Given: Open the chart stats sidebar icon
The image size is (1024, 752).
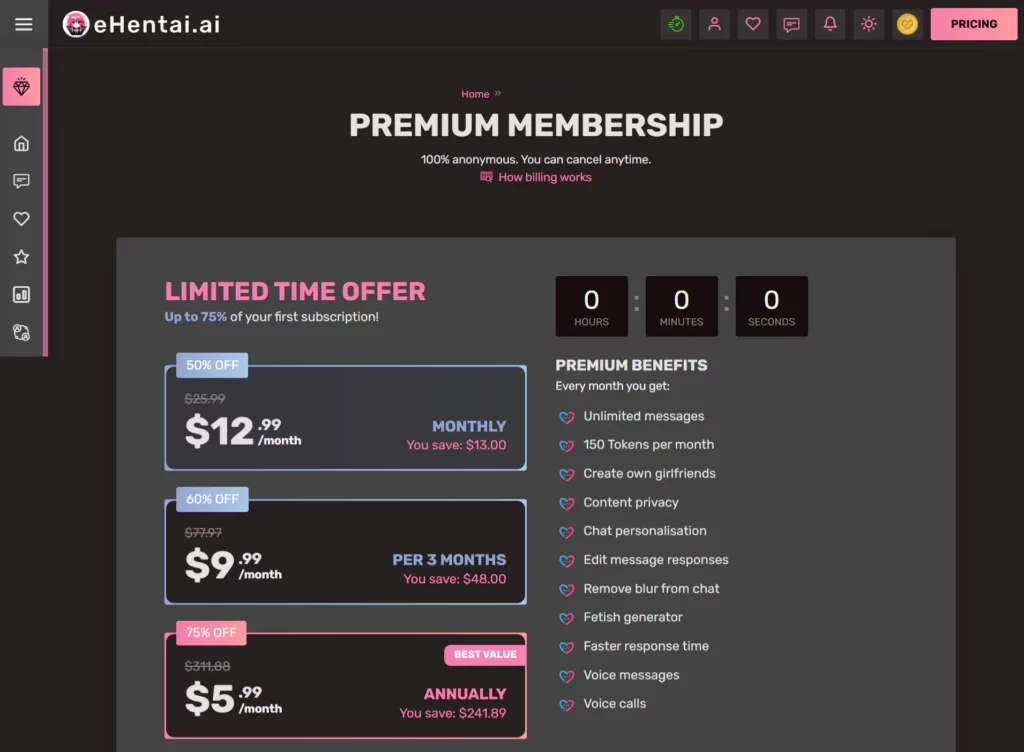Looking at the screenshot, I should pyautogui.click(x=22, y=294).
